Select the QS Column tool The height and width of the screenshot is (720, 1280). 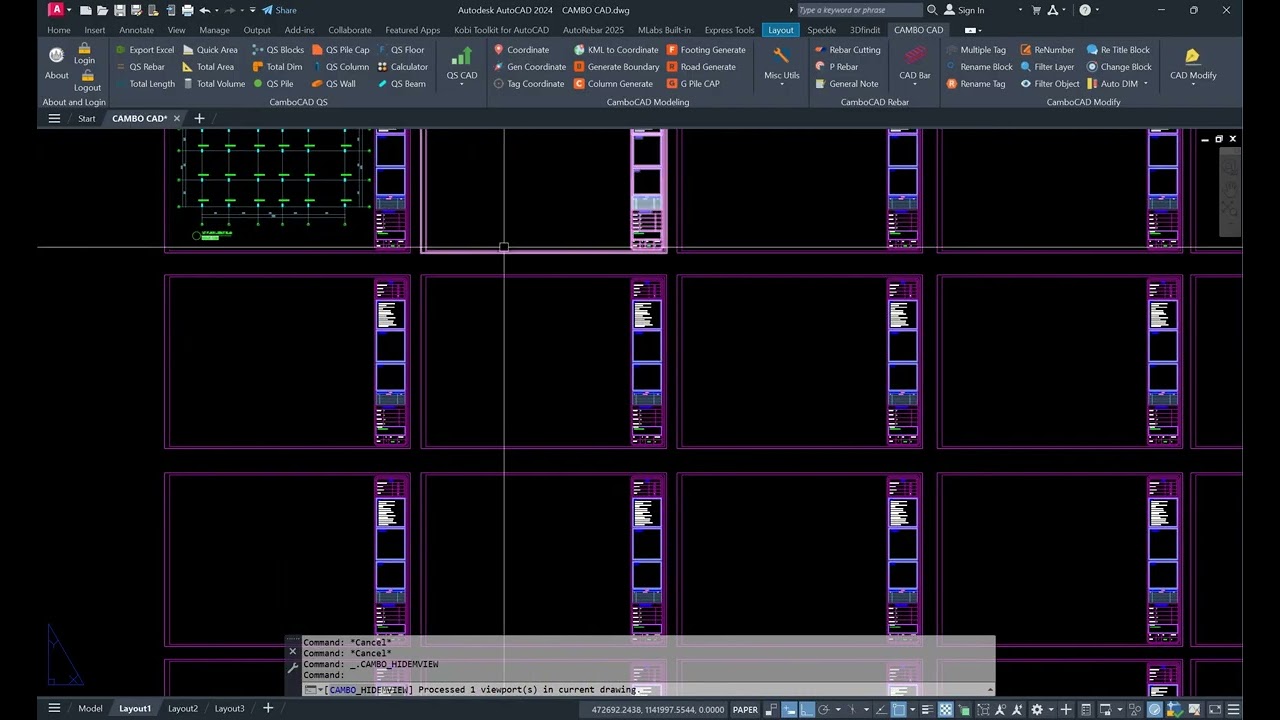pyautogui.click(x=340, y=67)
